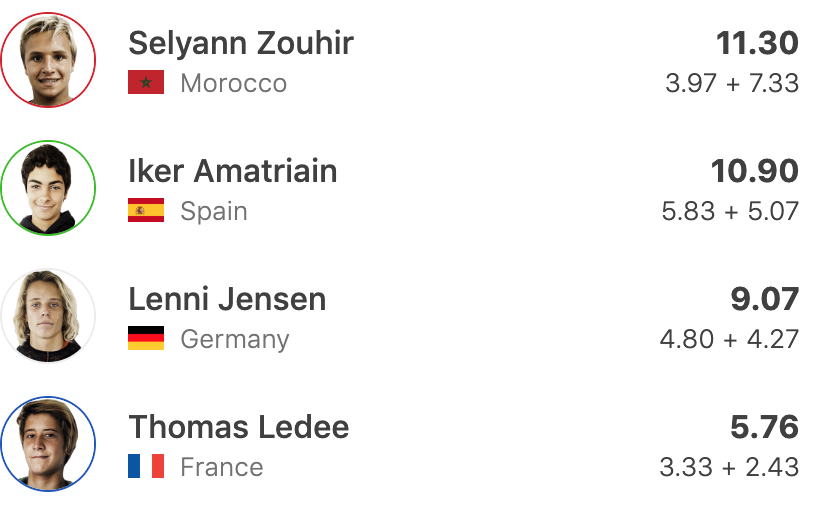This screenshot has height=508, width=826.
Task: Open Thomas Ledee's athlete name link
Action: [239, 427]
